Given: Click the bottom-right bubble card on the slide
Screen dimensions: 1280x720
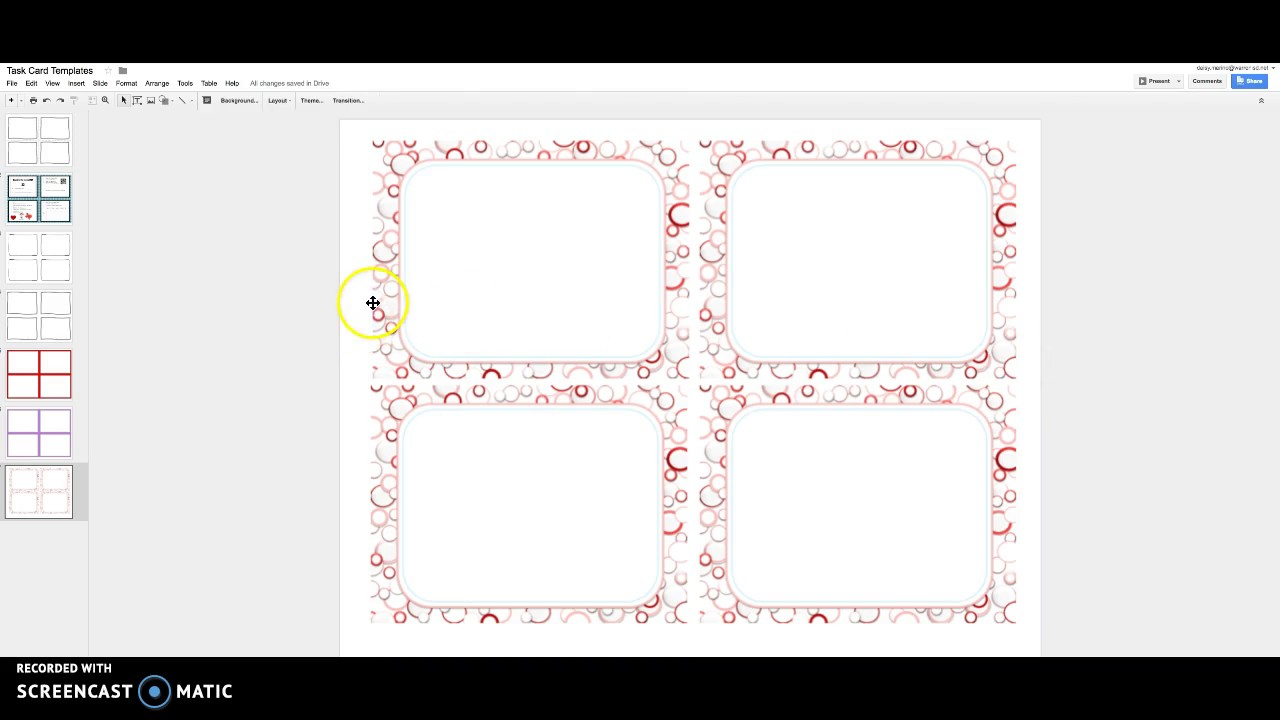Looking at the screenshot, I should [858, 504].
